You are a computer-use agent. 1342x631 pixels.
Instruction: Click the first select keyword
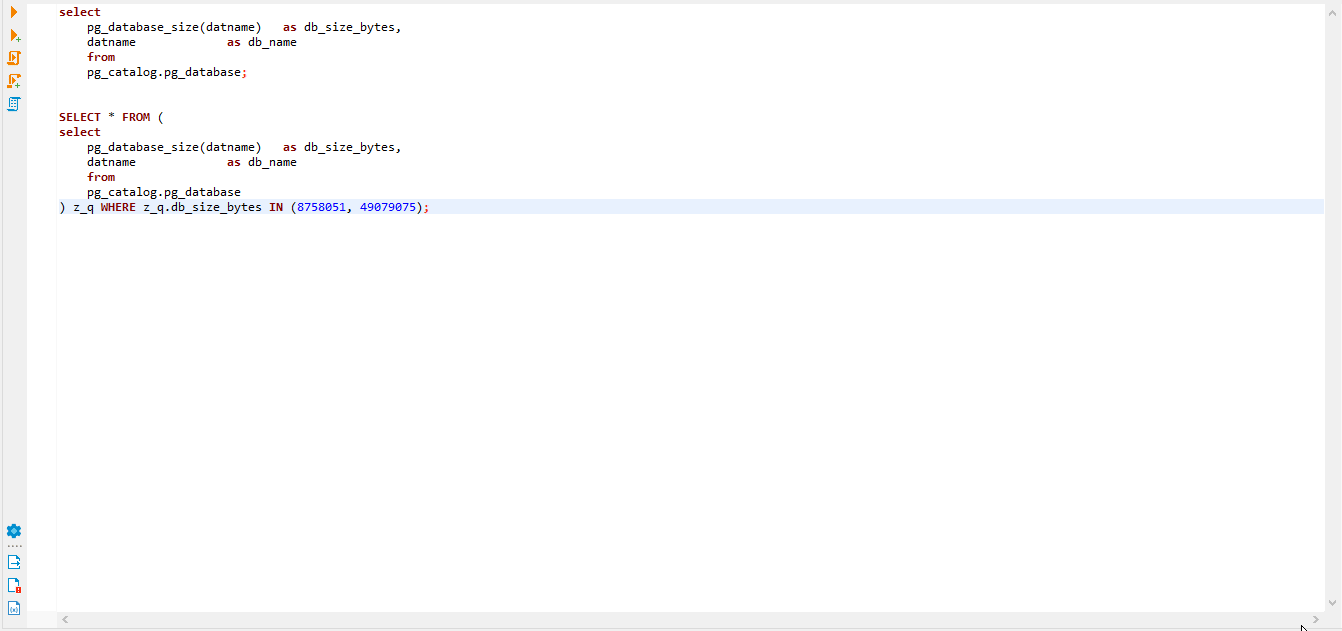point(82,12)
